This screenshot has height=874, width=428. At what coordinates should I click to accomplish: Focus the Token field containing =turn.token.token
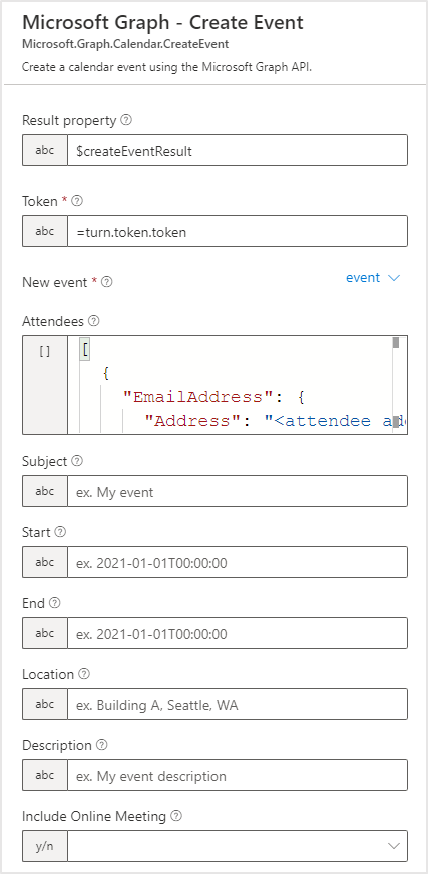coord(237,231)
